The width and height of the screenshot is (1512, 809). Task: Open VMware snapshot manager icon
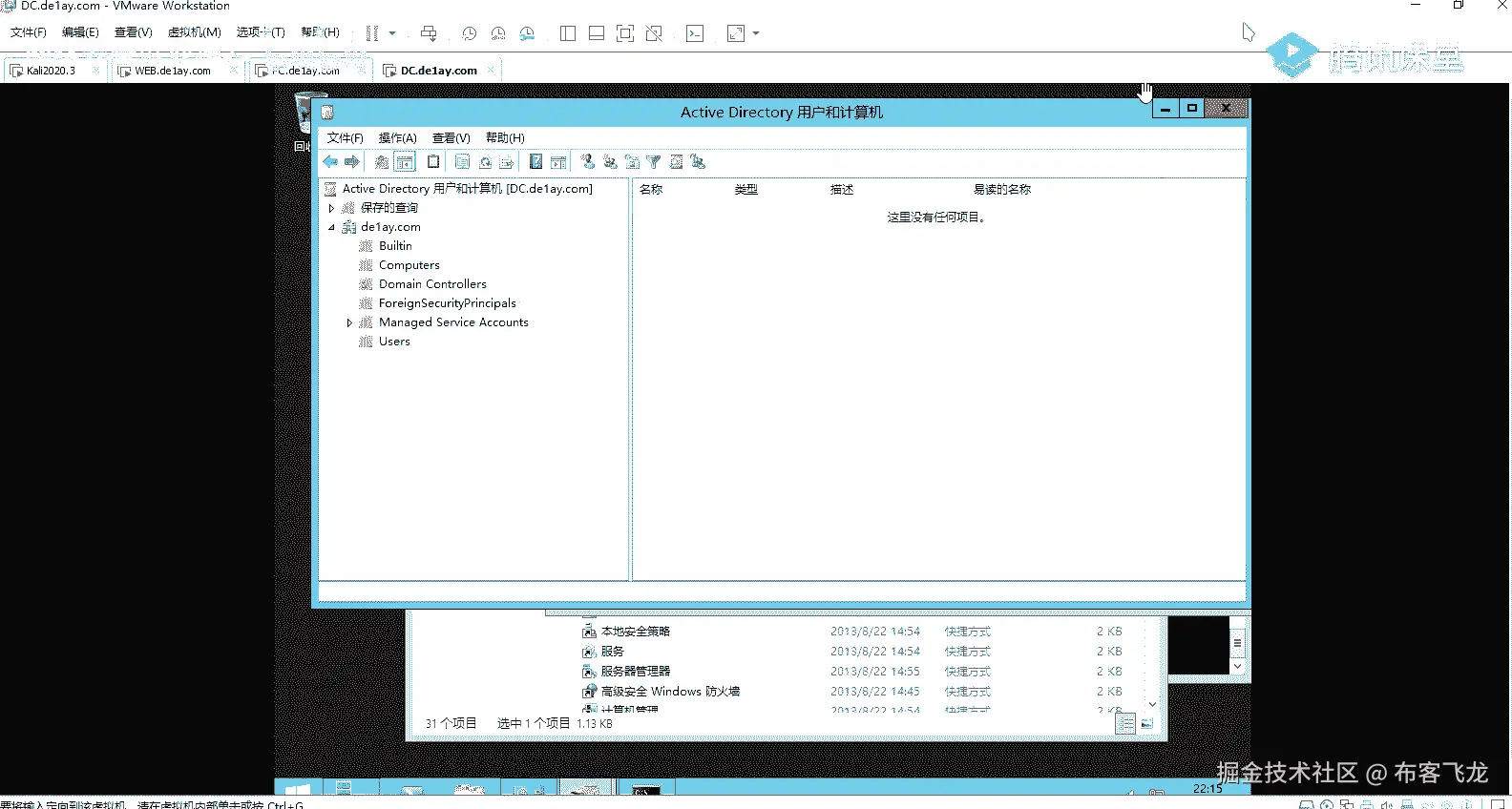pos(527,33)
